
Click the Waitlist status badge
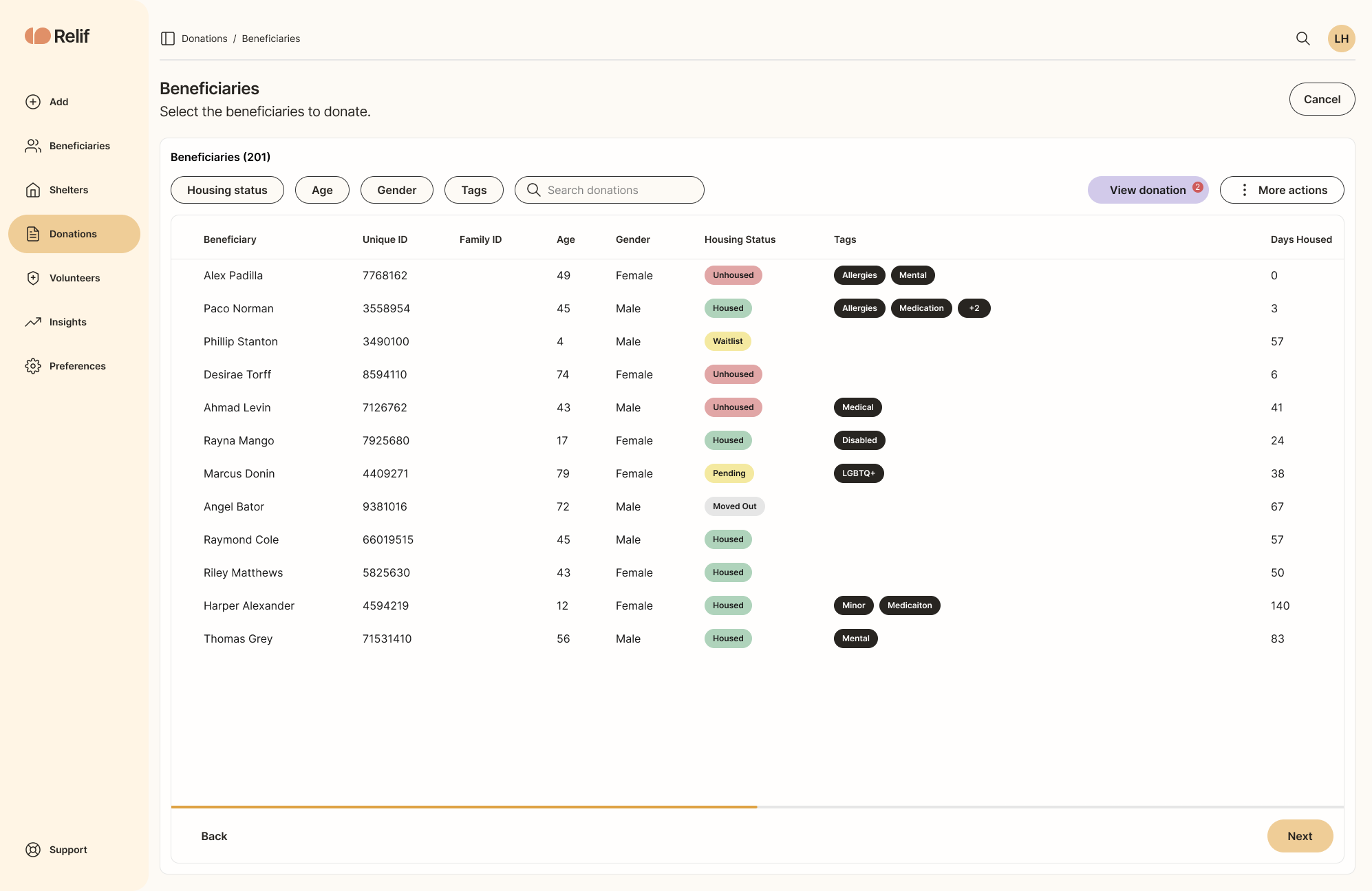728,341
